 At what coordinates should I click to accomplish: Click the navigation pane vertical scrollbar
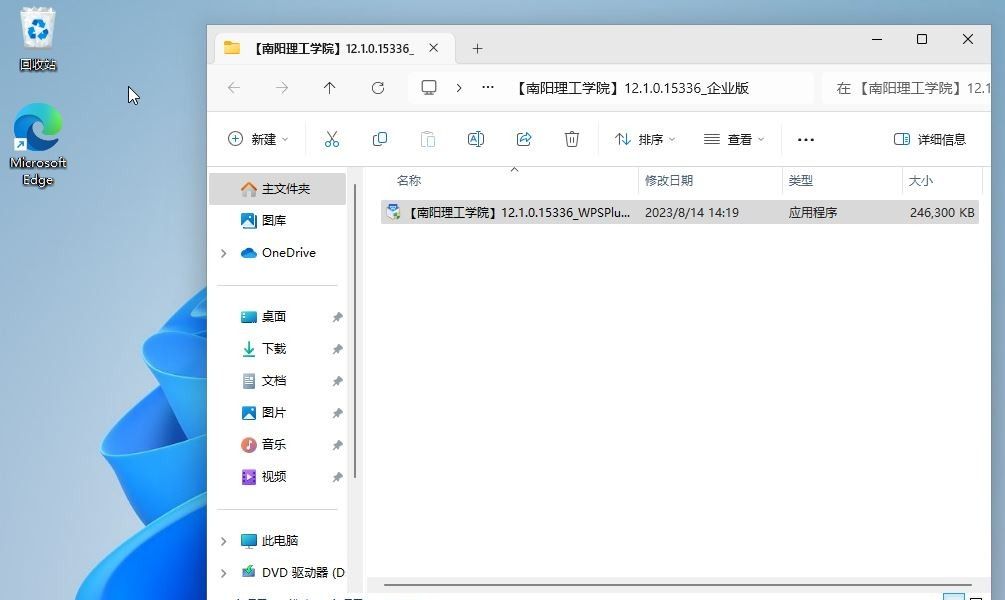coord(354,330)
